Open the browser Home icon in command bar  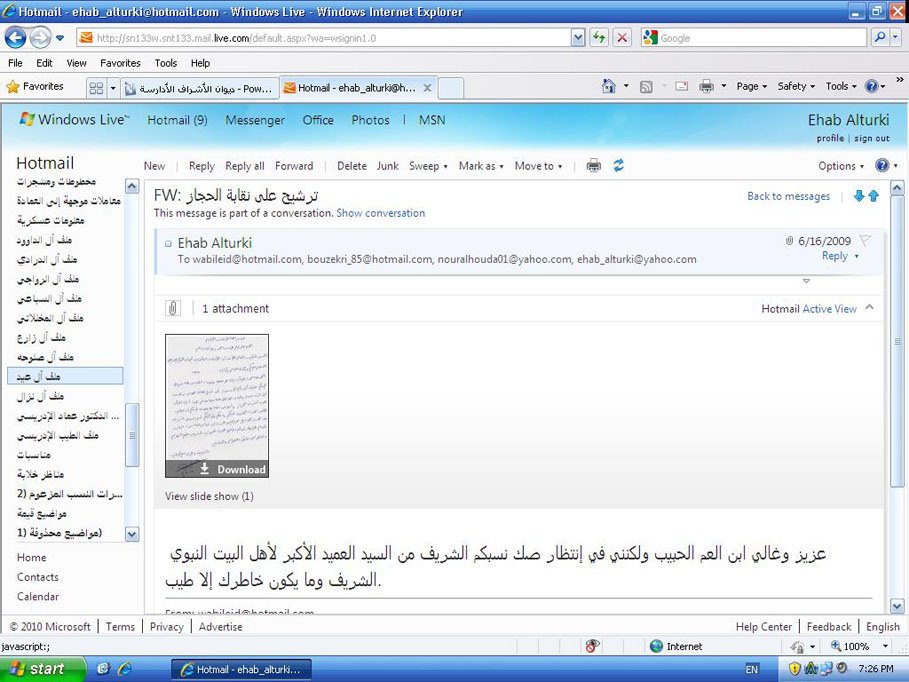[609, 87]
